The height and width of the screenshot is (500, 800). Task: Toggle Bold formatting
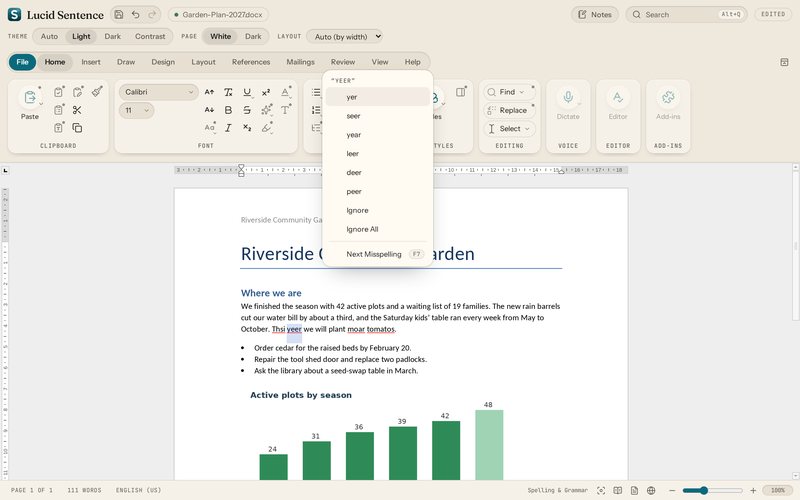click(228, 110)
